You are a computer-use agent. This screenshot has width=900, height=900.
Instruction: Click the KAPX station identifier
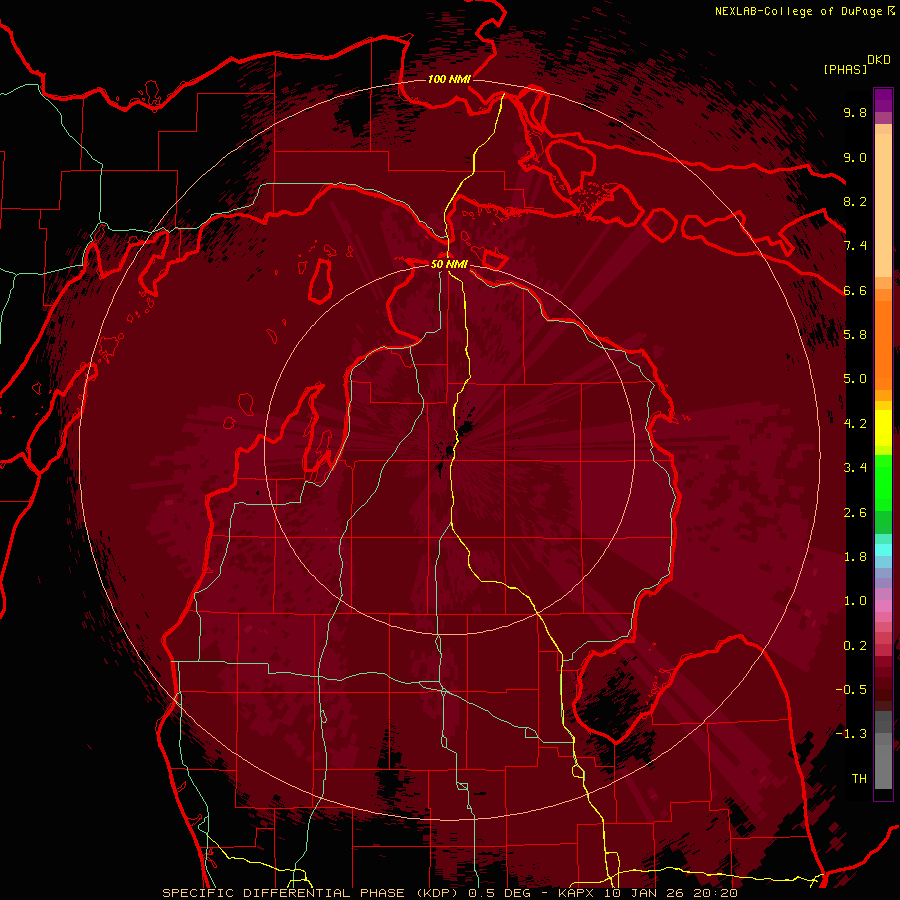tap(576, 893)
